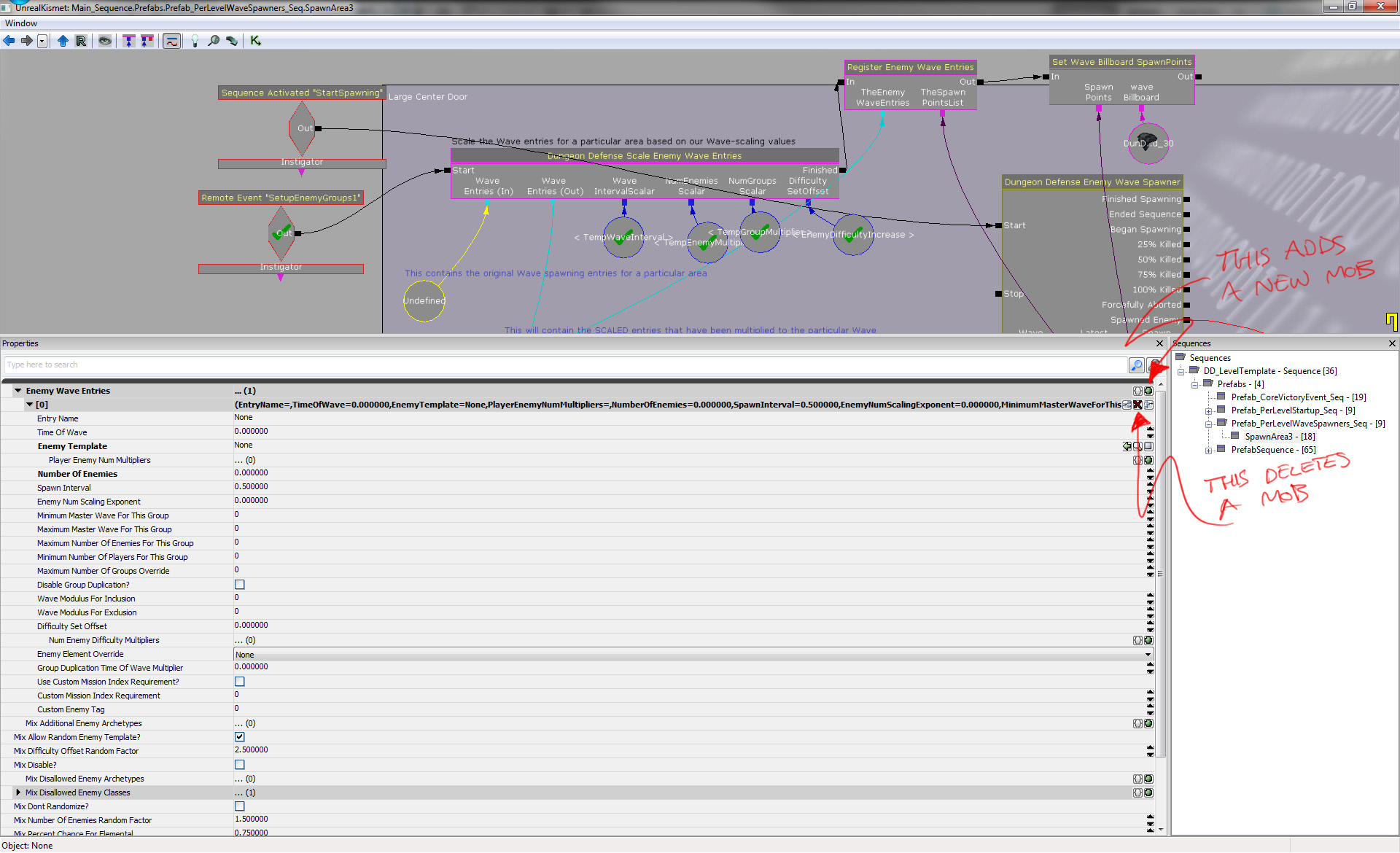1400x853 pixels.
Task: Click the magnifier search objects toolbar icon
Action: click(214, 41)
